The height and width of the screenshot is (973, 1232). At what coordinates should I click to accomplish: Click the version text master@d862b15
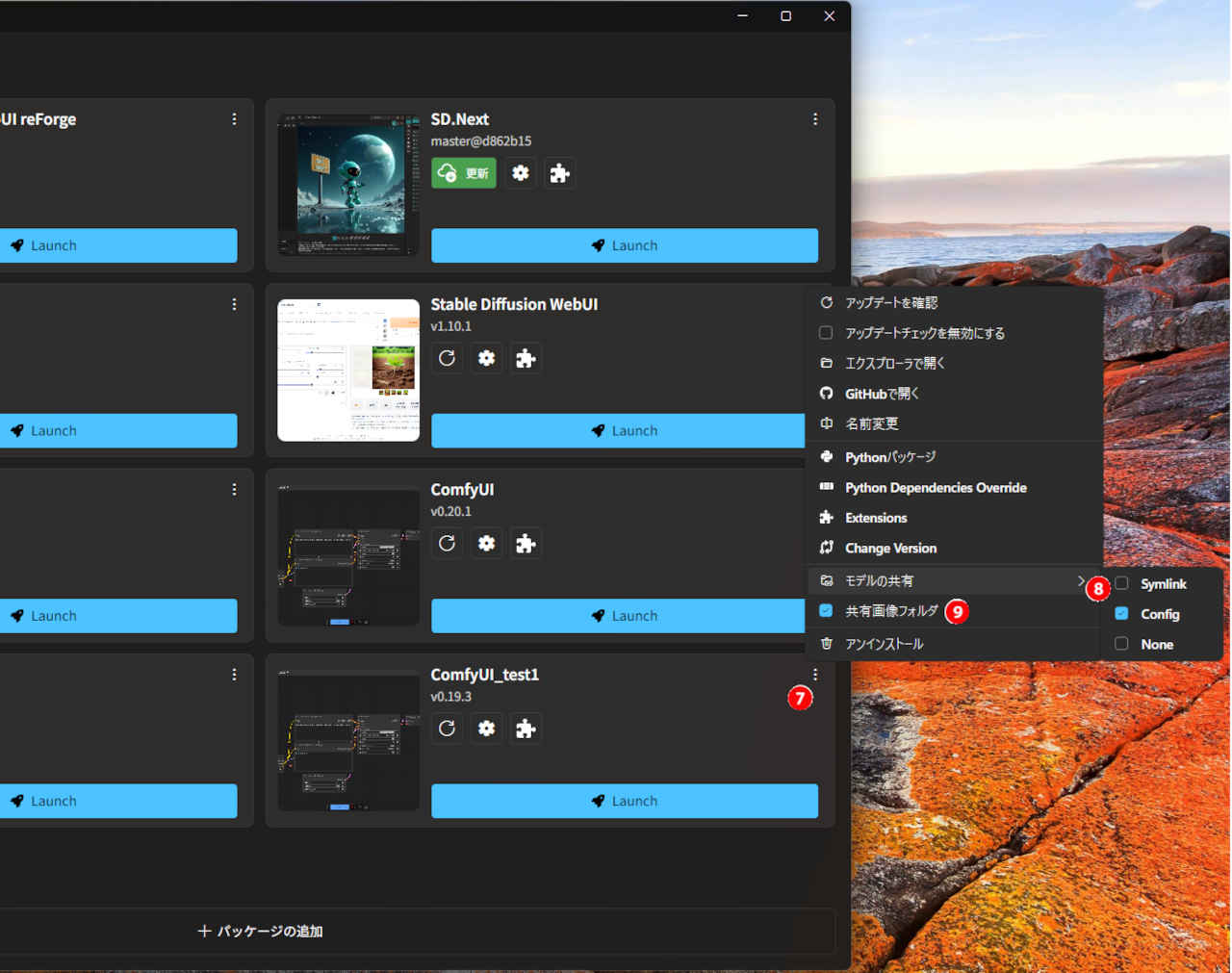(x=481, y=141)
